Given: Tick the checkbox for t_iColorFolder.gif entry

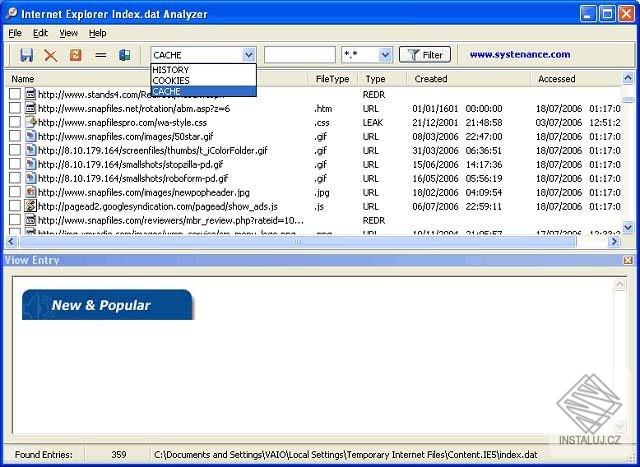Looking at the screenshot, I should coord(15,150).
